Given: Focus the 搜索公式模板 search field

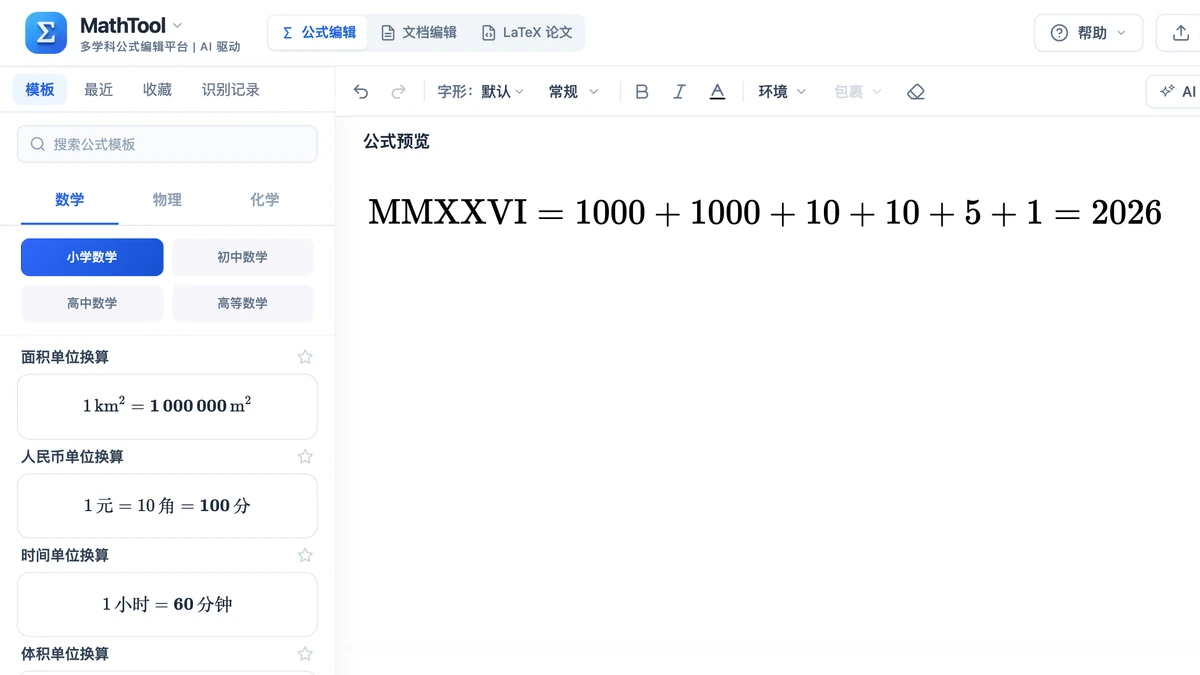Looking at the screenshot, I should pos(167,144).
